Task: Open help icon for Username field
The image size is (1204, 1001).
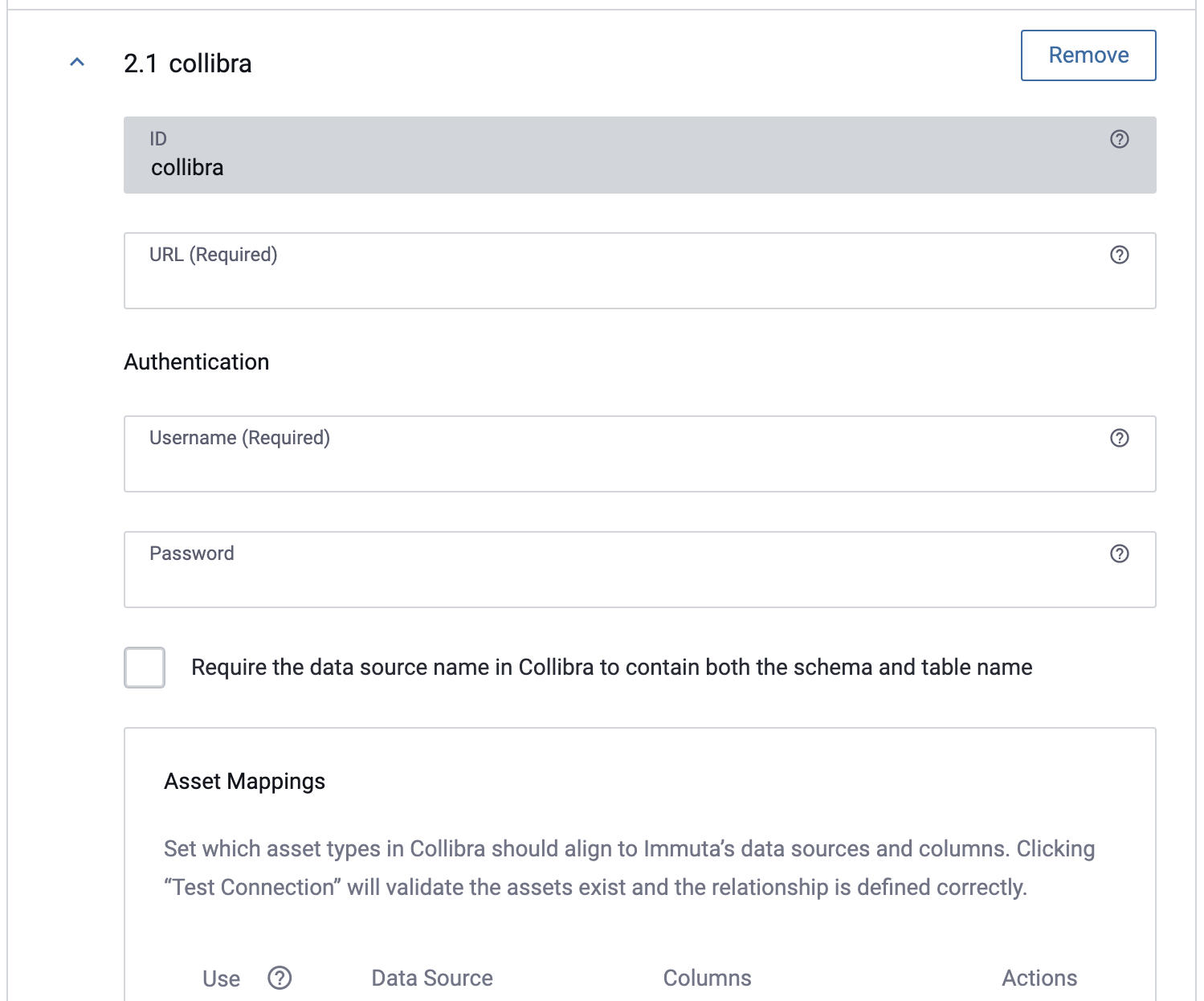Action: 1119,438
